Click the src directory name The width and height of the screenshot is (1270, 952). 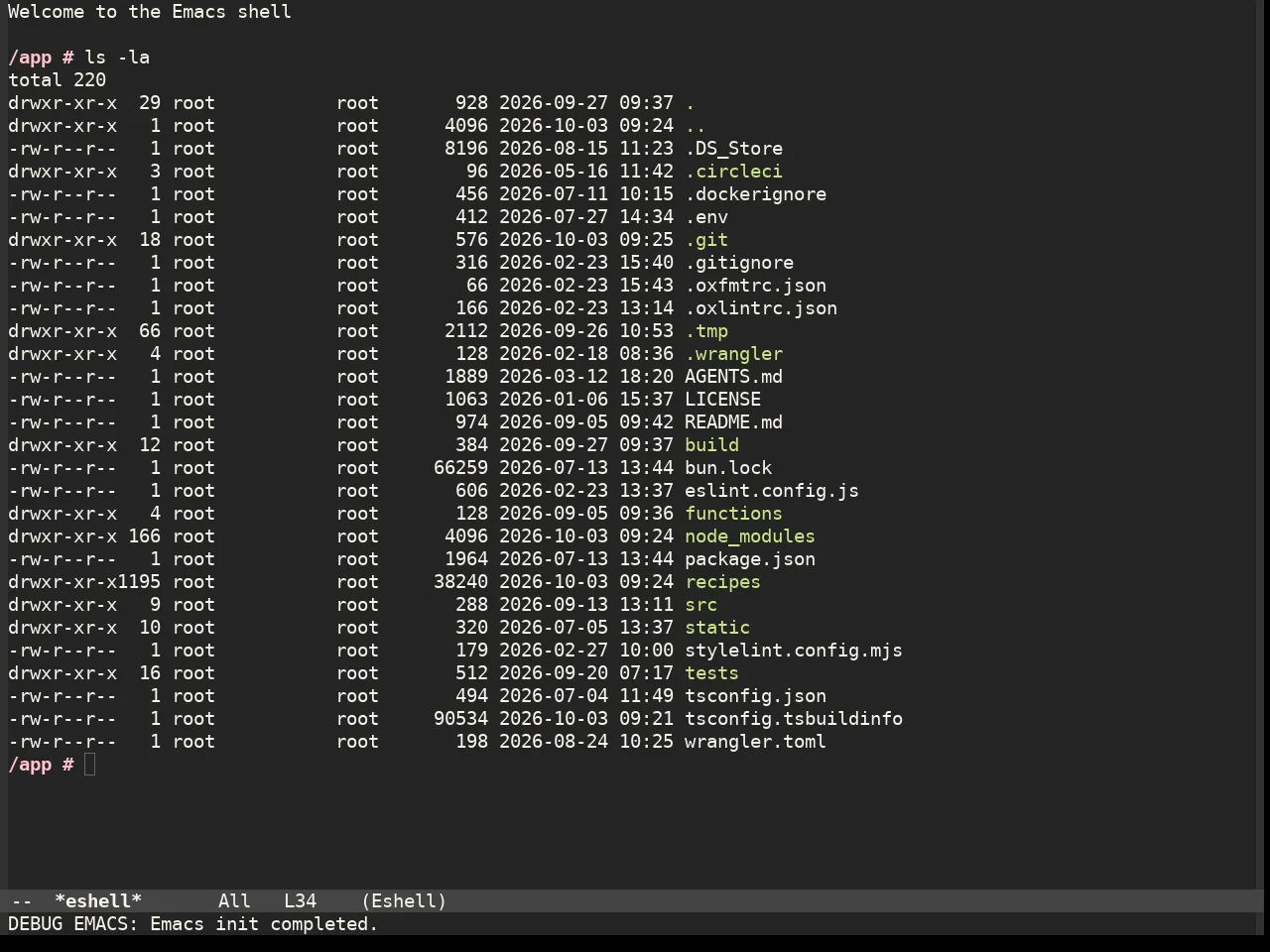(700, 605)
